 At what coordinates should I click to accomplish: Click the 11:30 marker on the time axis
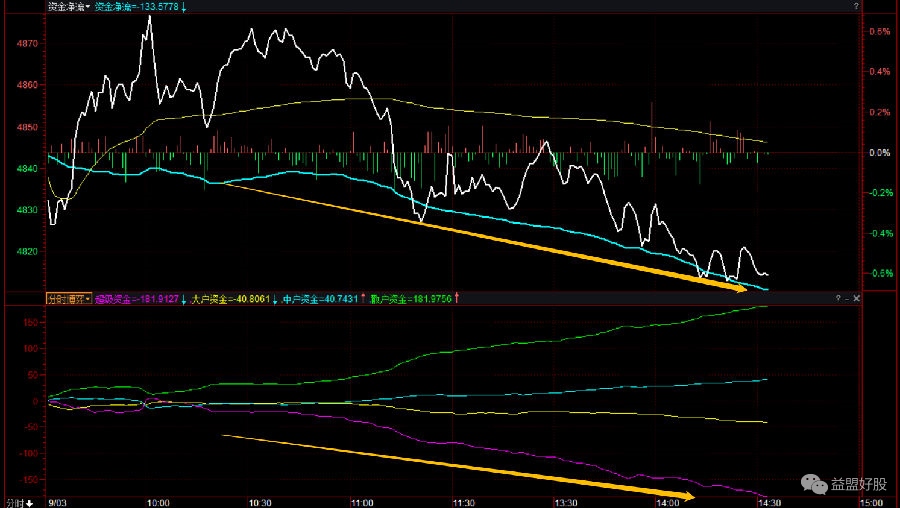(x=461, y=502)
